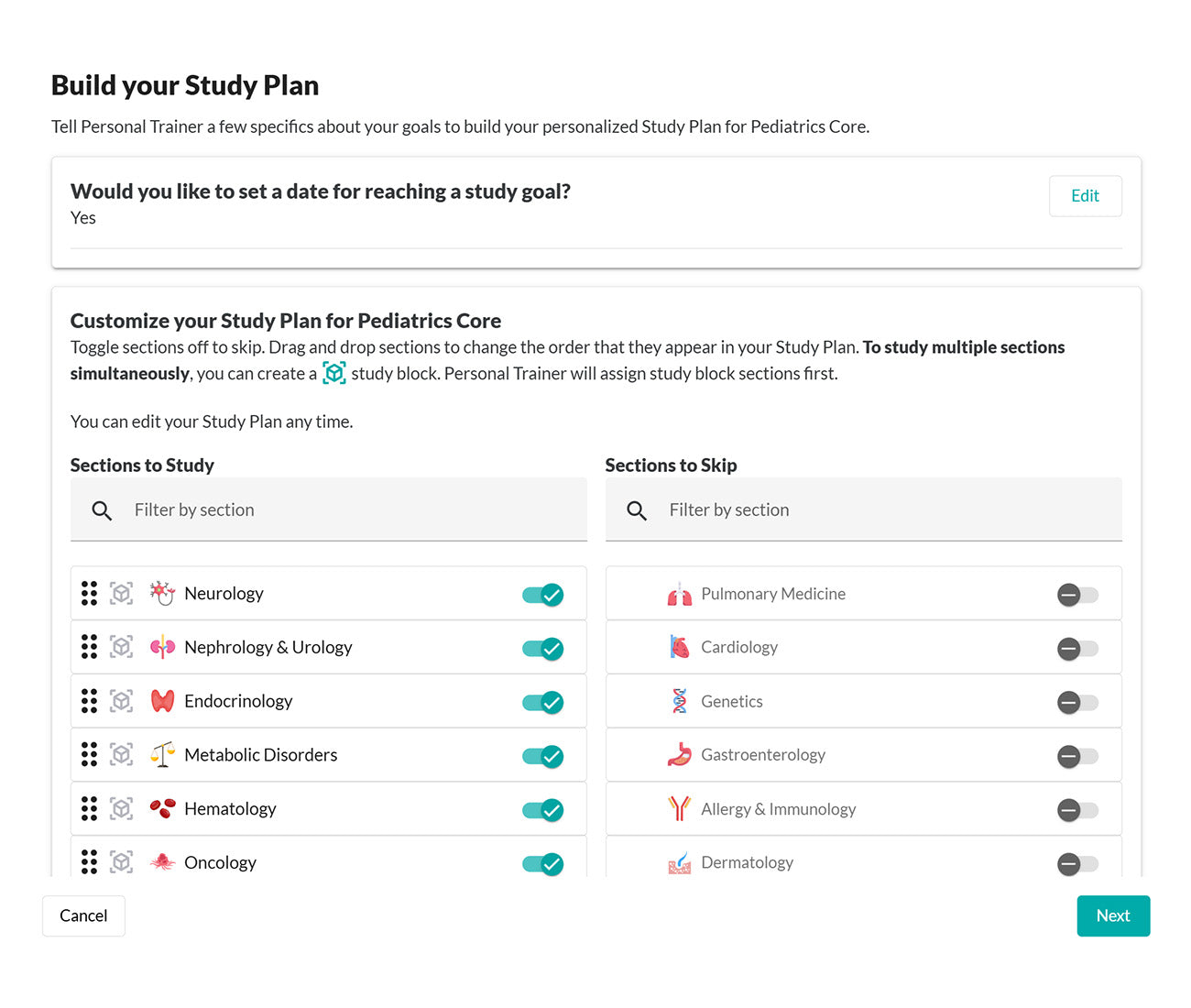Enable the Cardiology section toggle
This screenshot has height=1008, width=1191.
pos(1076,649)
